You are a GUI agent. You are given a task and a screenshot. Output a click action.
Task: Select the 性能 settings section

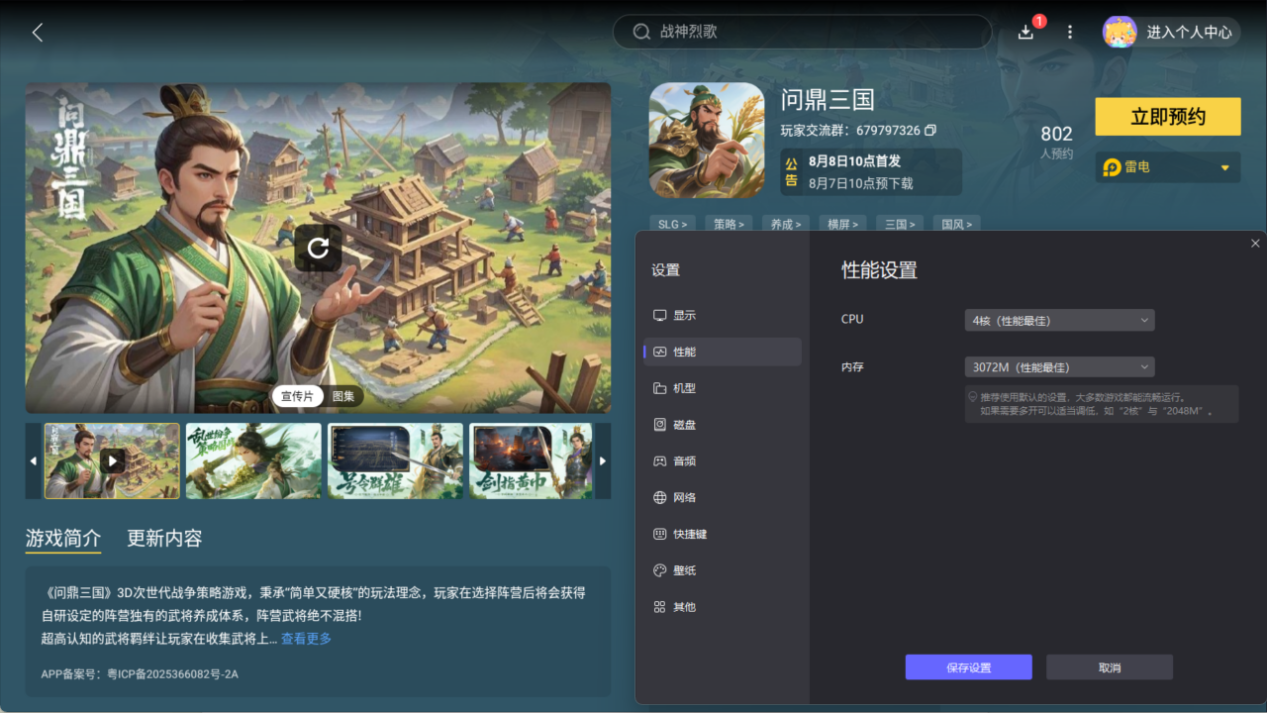point(723,352)
